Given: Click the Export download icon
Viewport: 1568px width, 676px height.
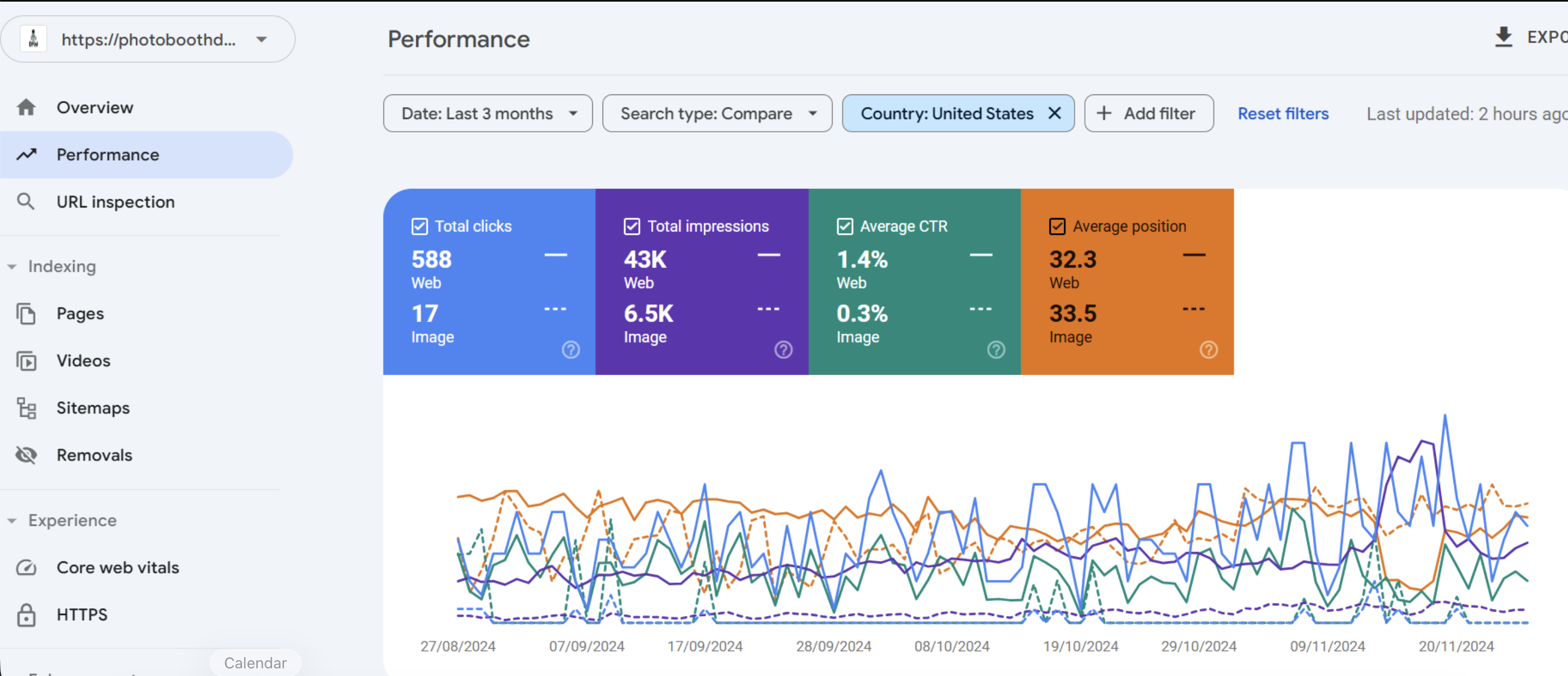Looking at the screenshot, I should pos(1504,37).
